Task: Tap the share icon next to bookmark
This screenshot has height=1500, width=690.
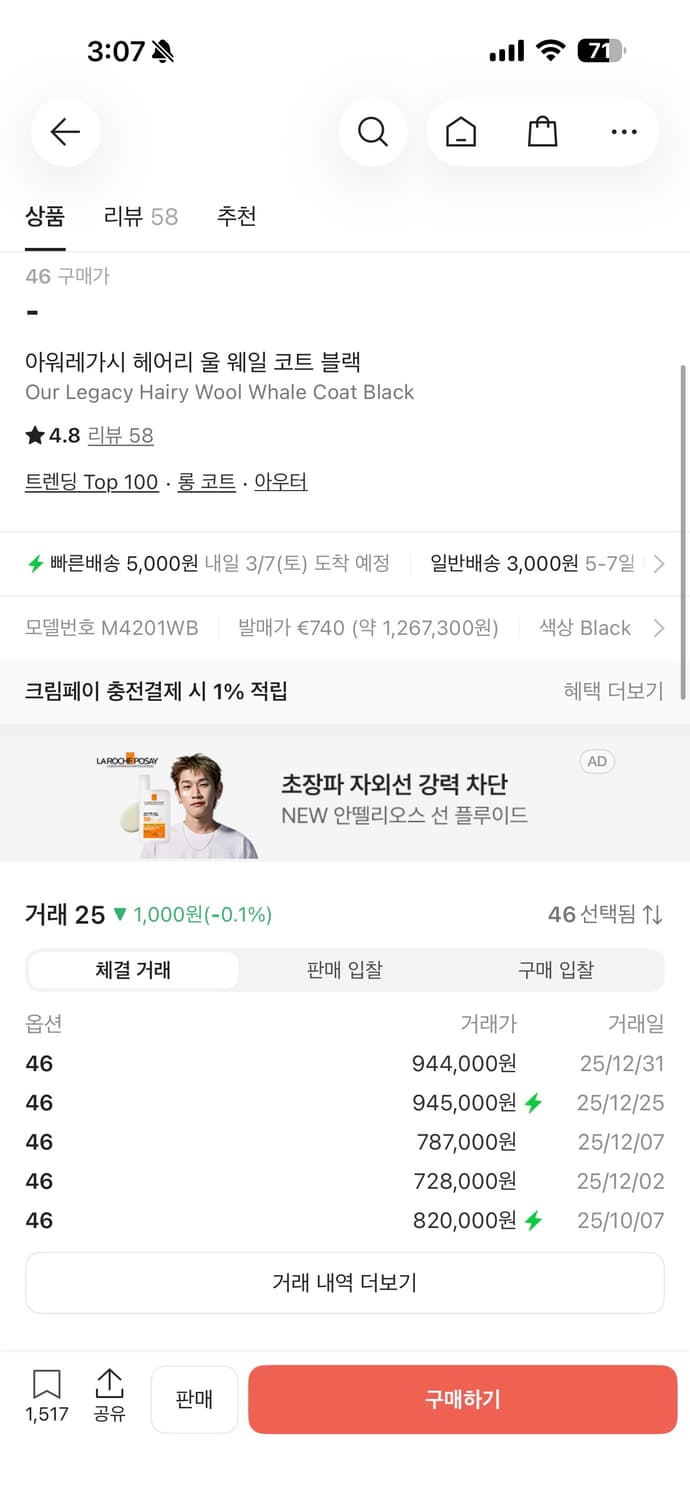Action: [x=109, y=1390]
